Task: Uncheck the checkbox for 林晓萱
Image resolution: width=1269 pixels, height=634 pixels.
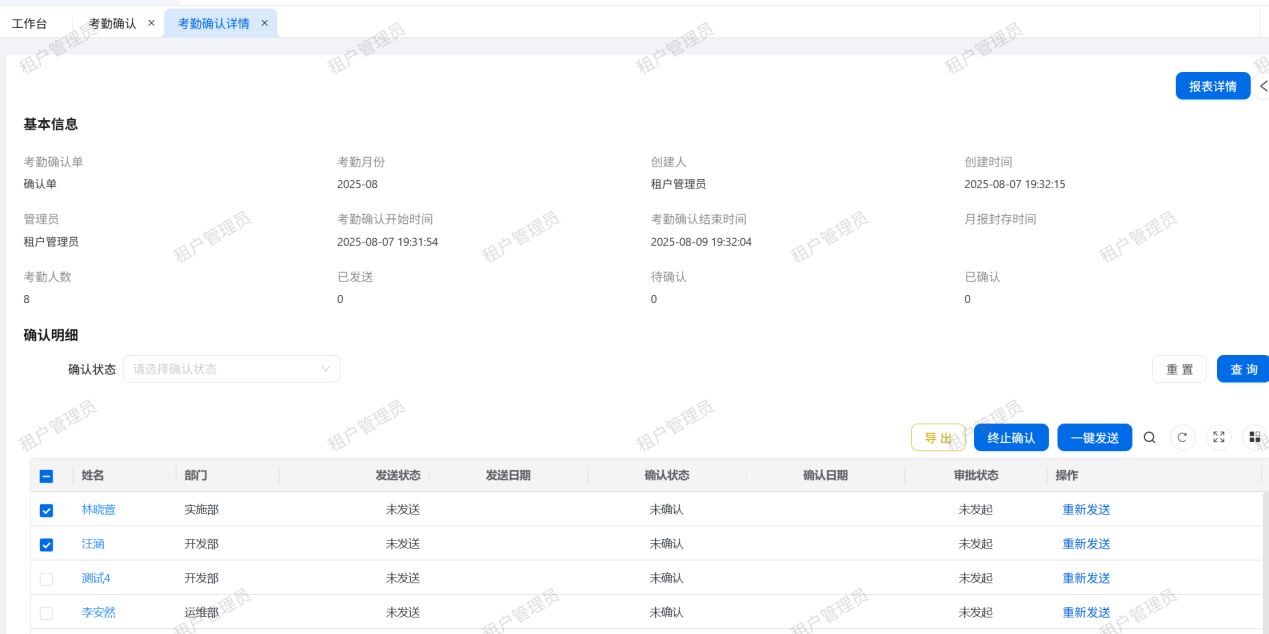Action: click(x=46, y=510)
